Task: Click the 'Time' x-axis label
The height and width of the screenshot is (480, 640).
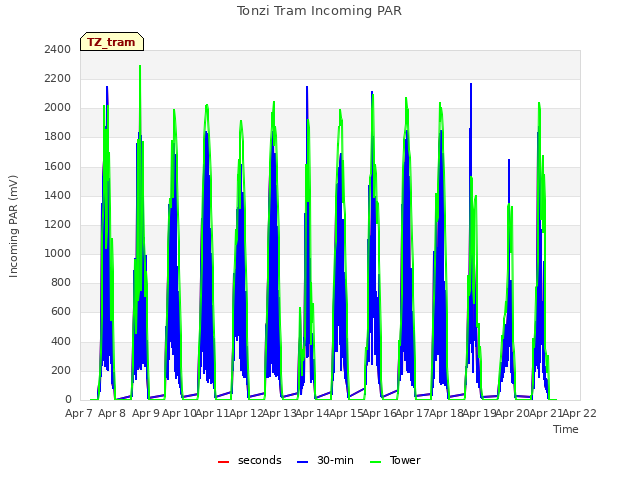Action: click(566, 429)
